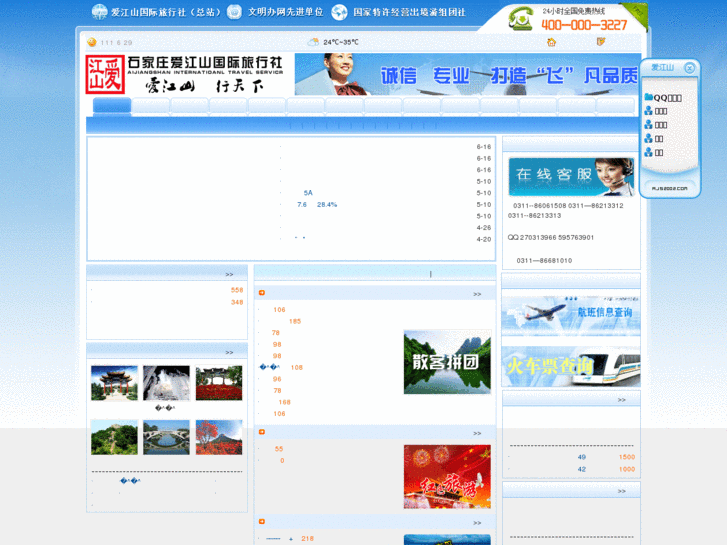Click the news row dated 4-20
The width and height of the screenshot is (727, 545).
[x=385, y=239]
